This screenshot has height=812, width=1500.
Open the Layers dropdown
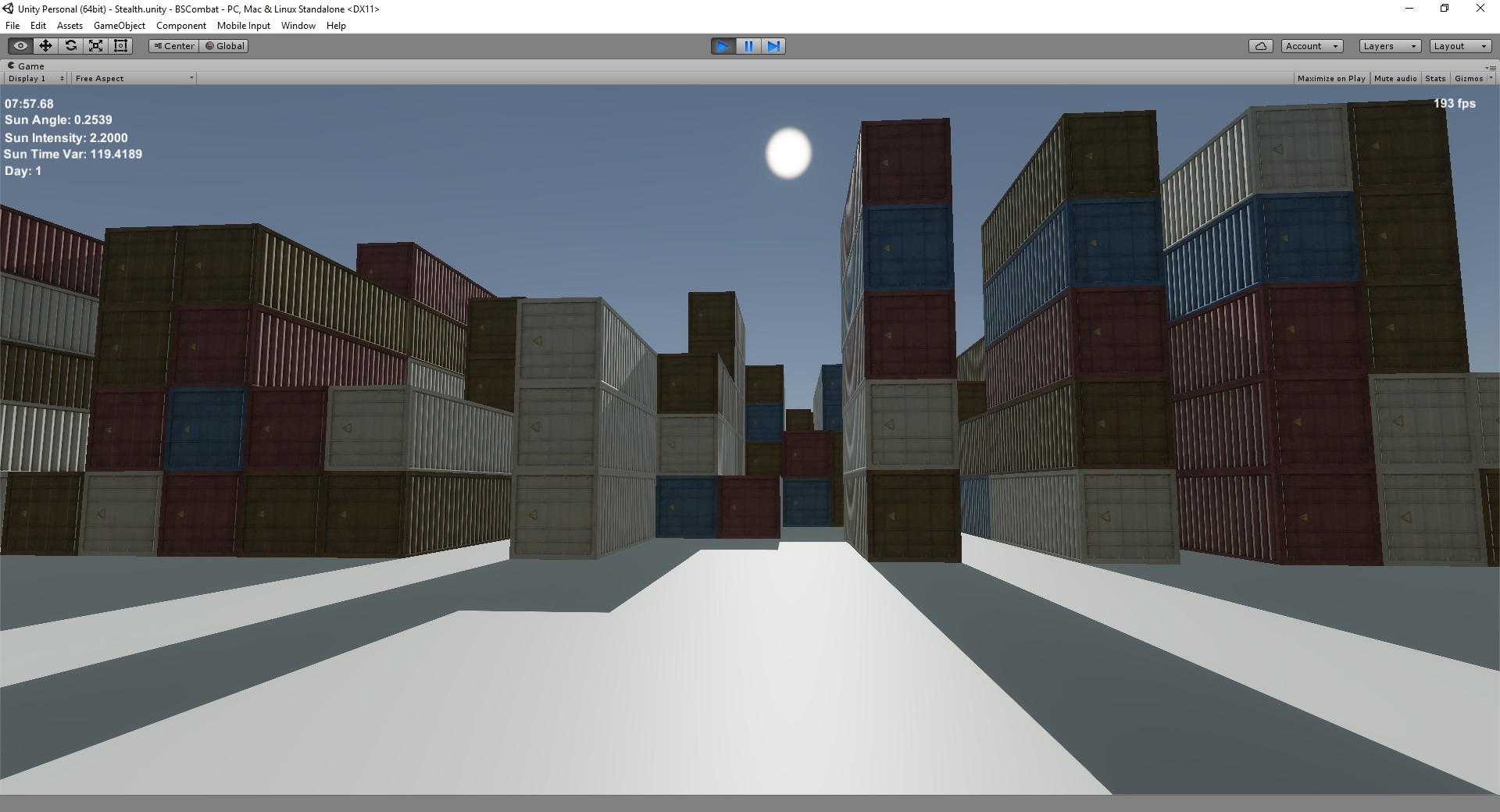point(1389,46)
